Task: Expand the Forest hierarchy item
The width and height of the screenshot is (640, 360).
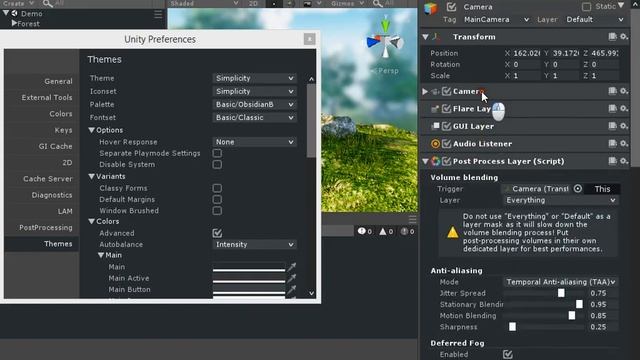Action: point(14,23)
